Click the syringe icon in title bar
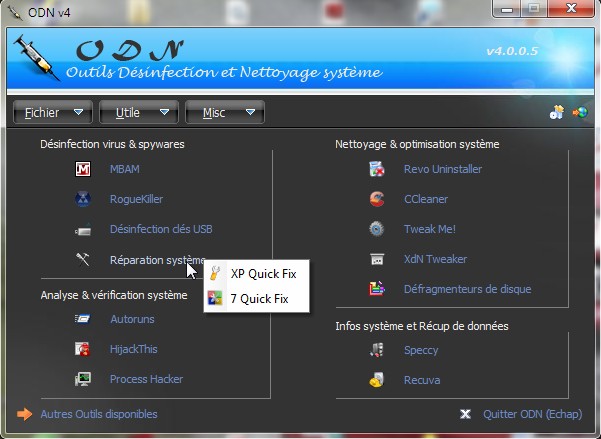Screen dimensions: 601x439 click(15, 12)
